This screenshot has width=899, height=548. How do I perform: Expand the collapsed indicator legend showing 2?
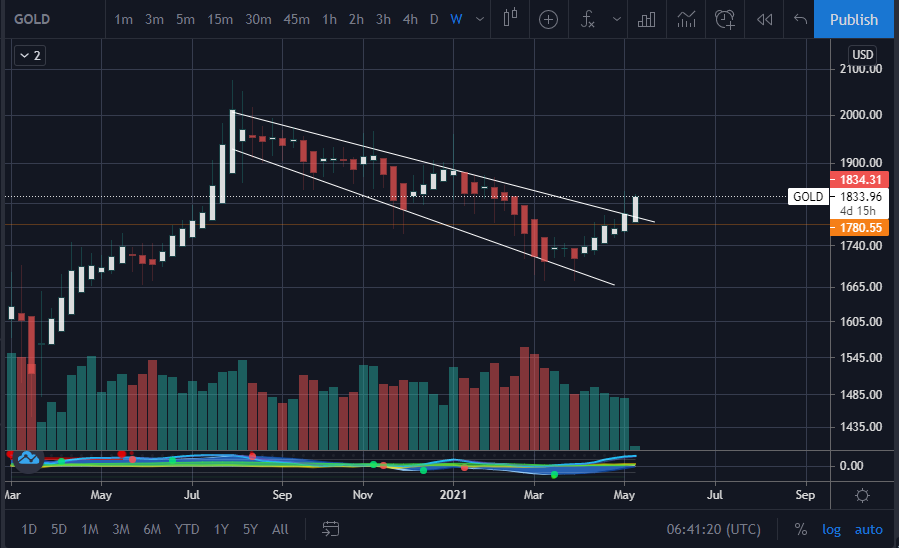[x=30, y=56]
